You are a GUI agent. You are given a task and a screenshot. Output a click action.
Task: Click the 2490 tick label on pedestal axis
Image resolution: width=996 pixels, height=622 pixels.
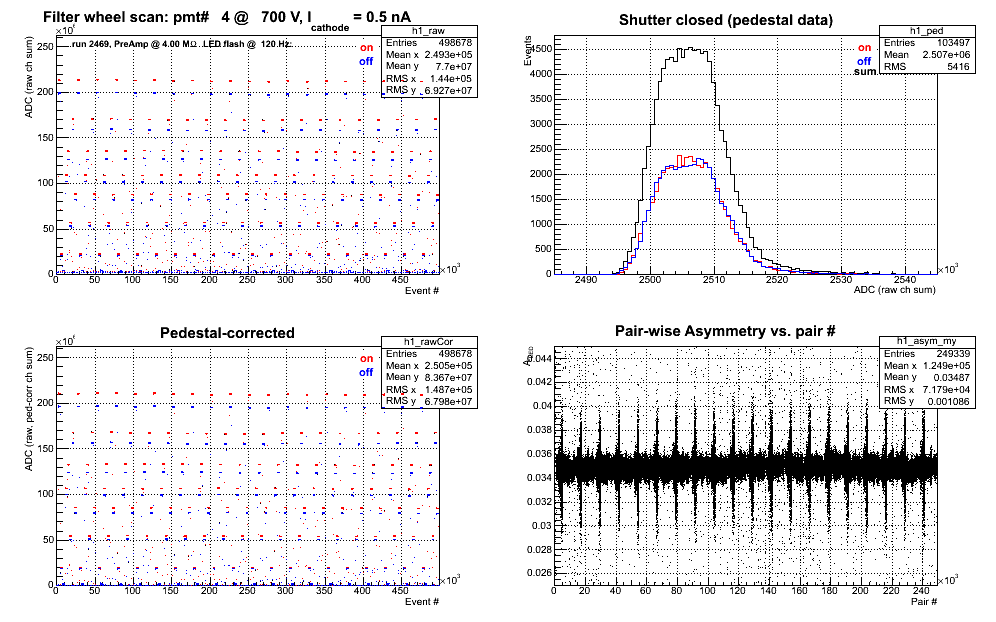click(586, 280)
